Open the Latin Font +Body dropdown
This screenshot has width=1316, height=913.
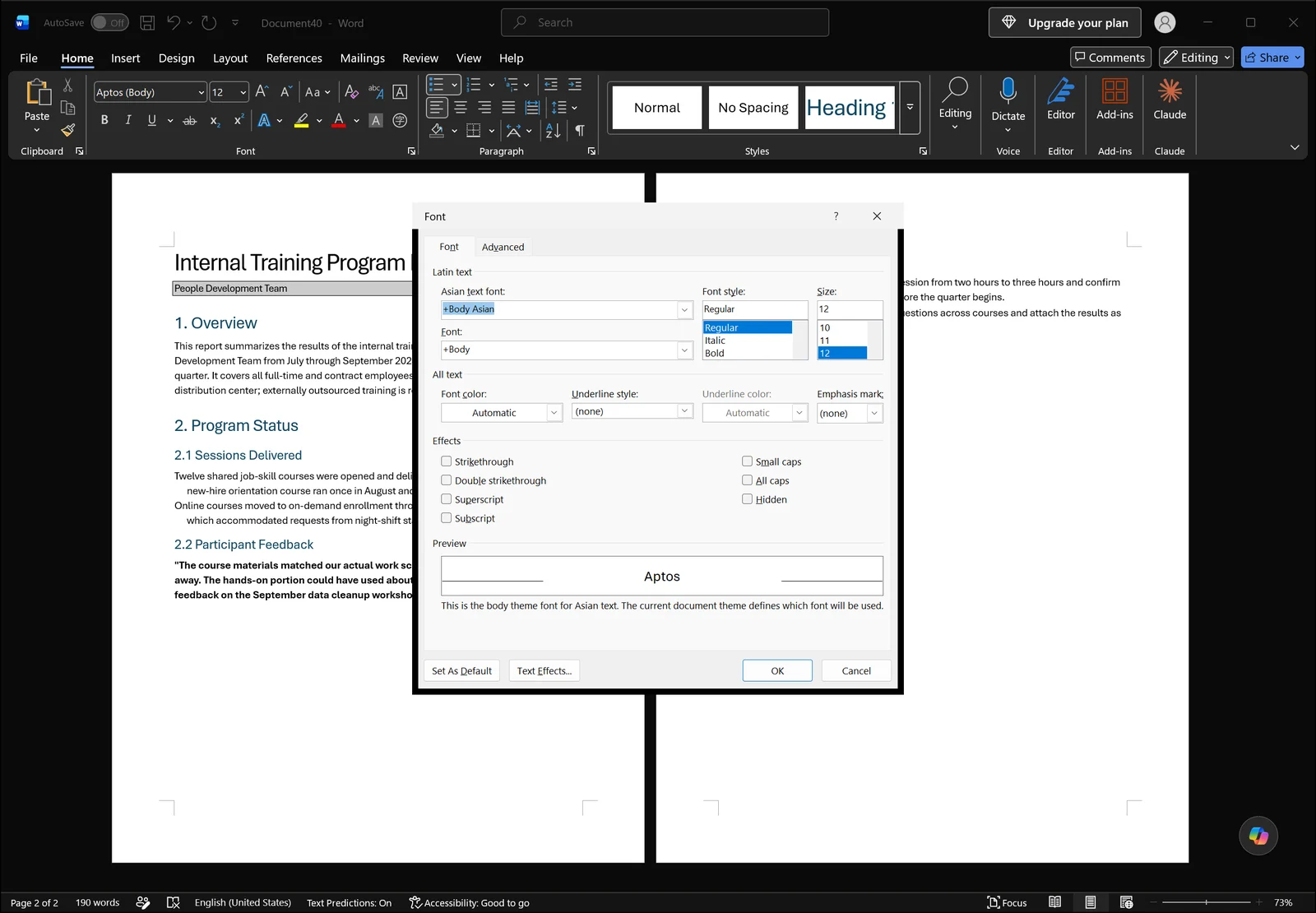tap(684, 350)
